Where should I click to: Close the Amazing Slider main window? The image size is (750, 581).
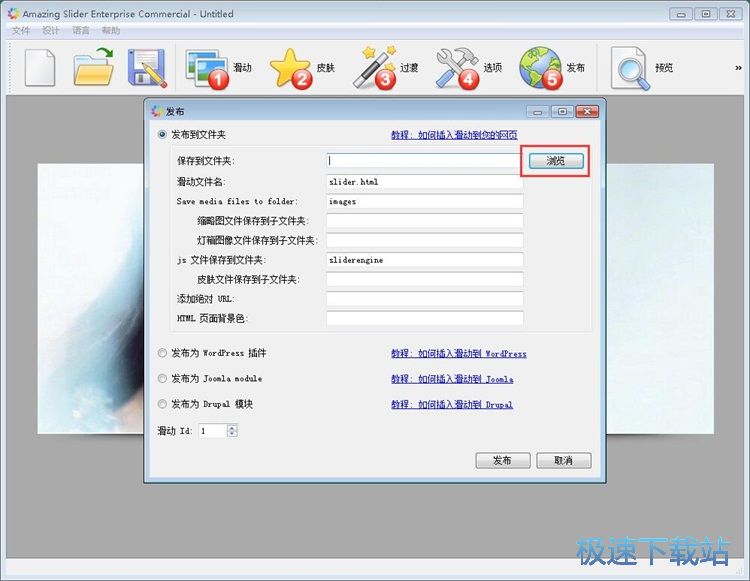731,14
